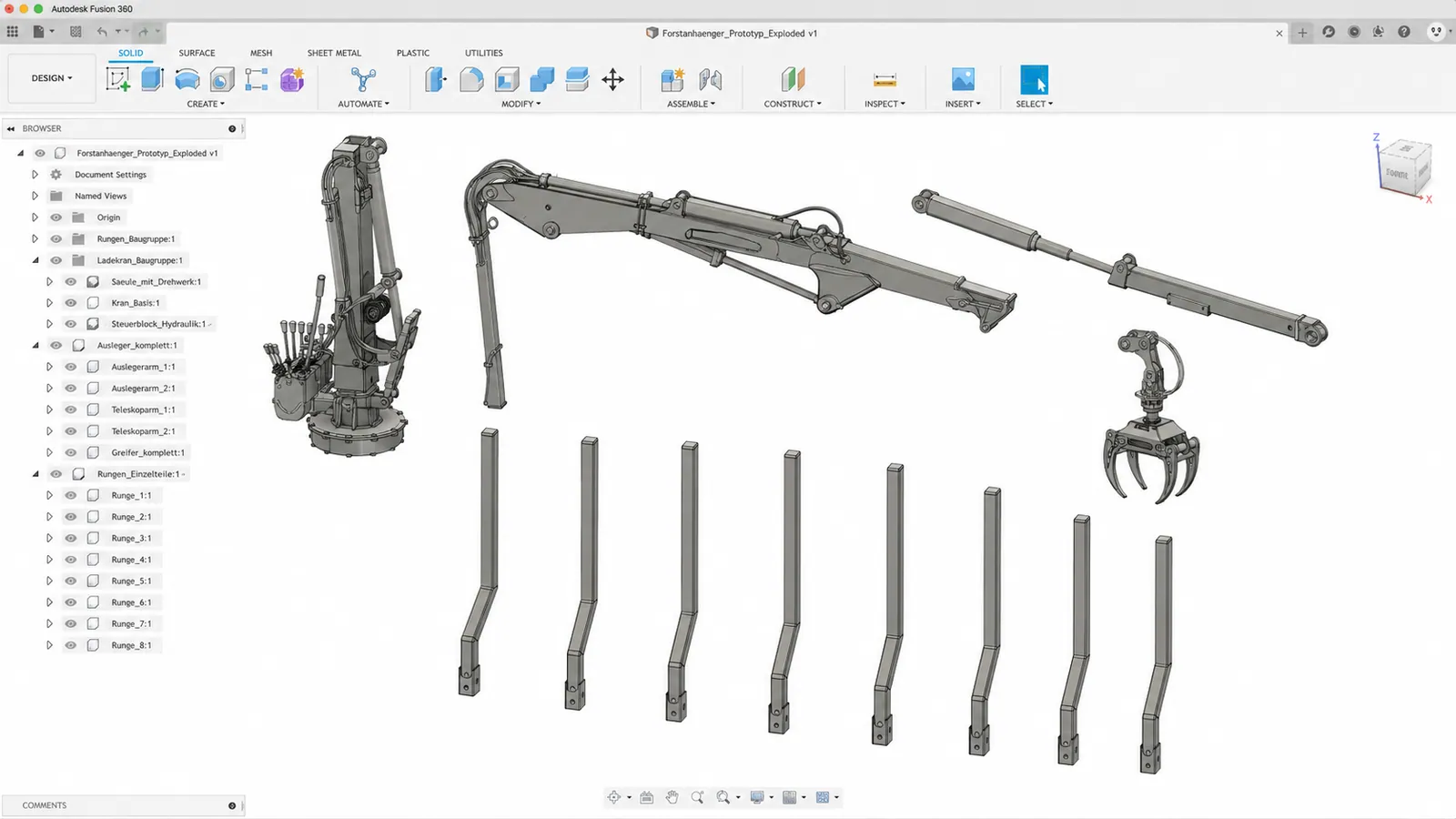Viewport: 1456px width, 819px height.
Task: Open the CREATE dropdown menu
Action: click(x=206, y=104)
